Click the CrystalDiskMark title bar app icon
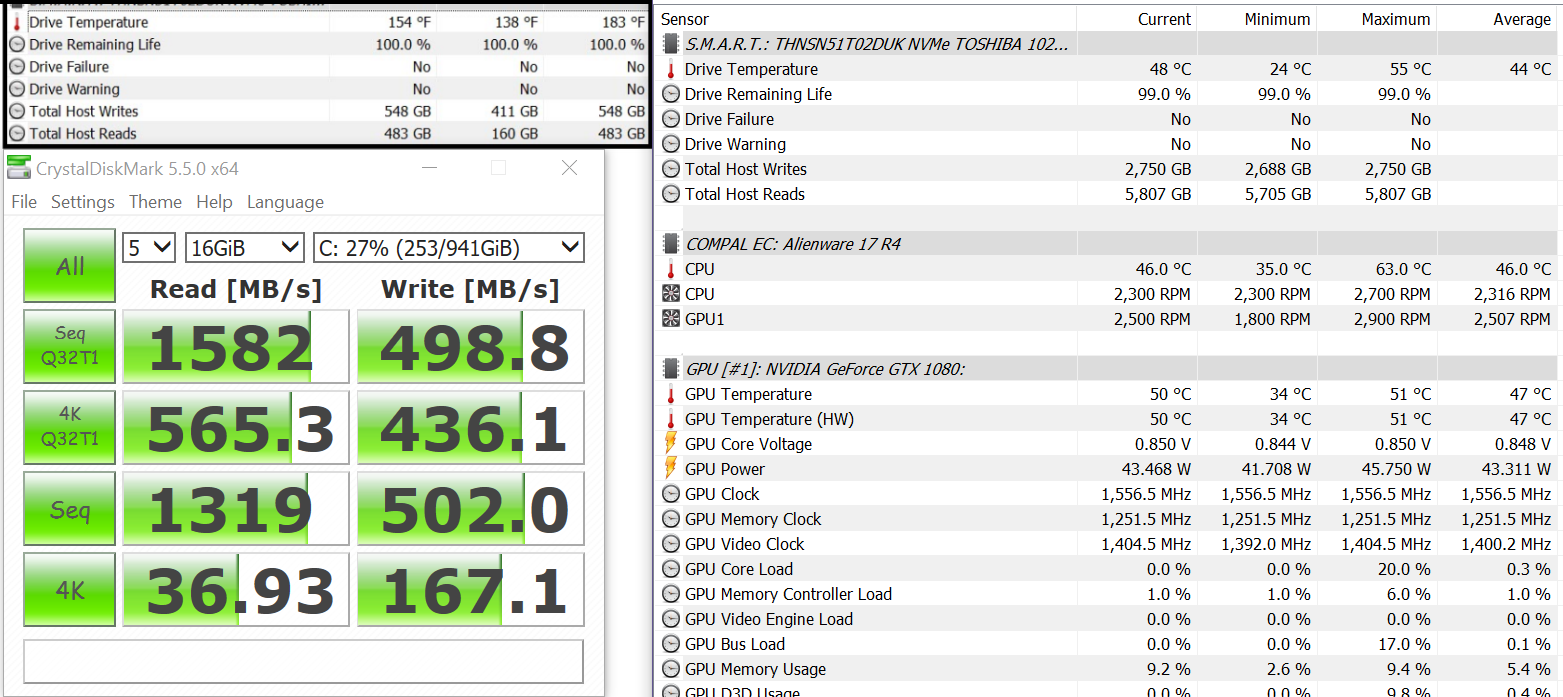 click(x=18, y=168)
